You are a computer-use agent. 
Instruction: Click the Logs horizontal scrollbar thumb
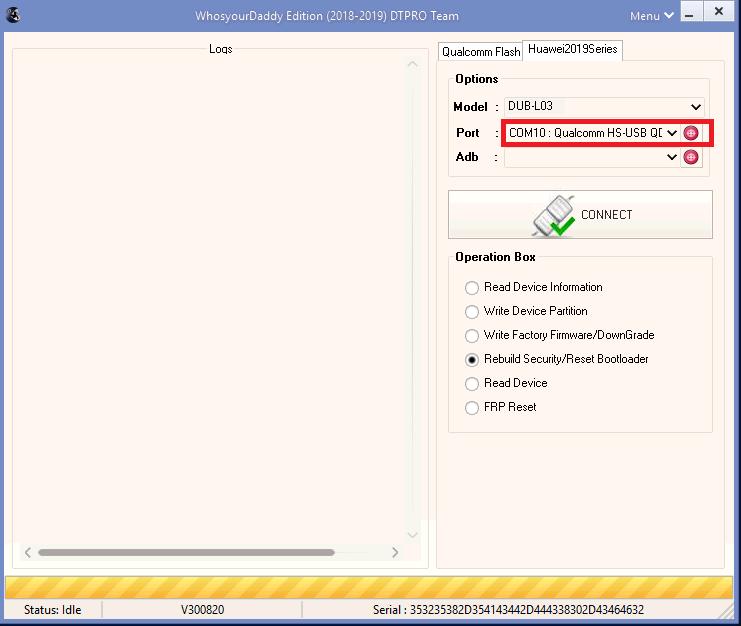pos(186,552)
